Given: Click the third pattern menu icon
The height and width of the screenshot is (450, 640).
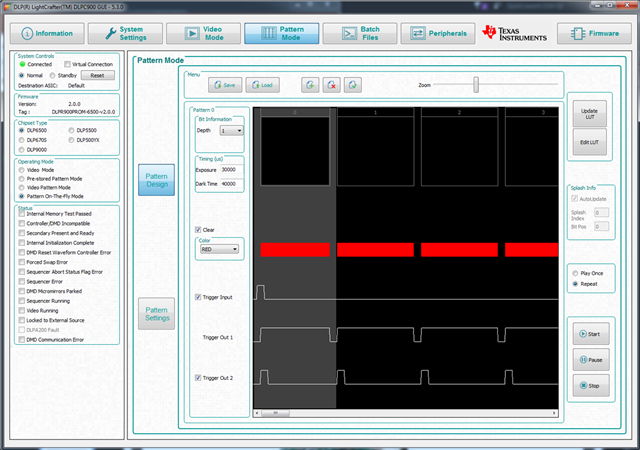Looking at the screenshot, I should click(353, 85).
